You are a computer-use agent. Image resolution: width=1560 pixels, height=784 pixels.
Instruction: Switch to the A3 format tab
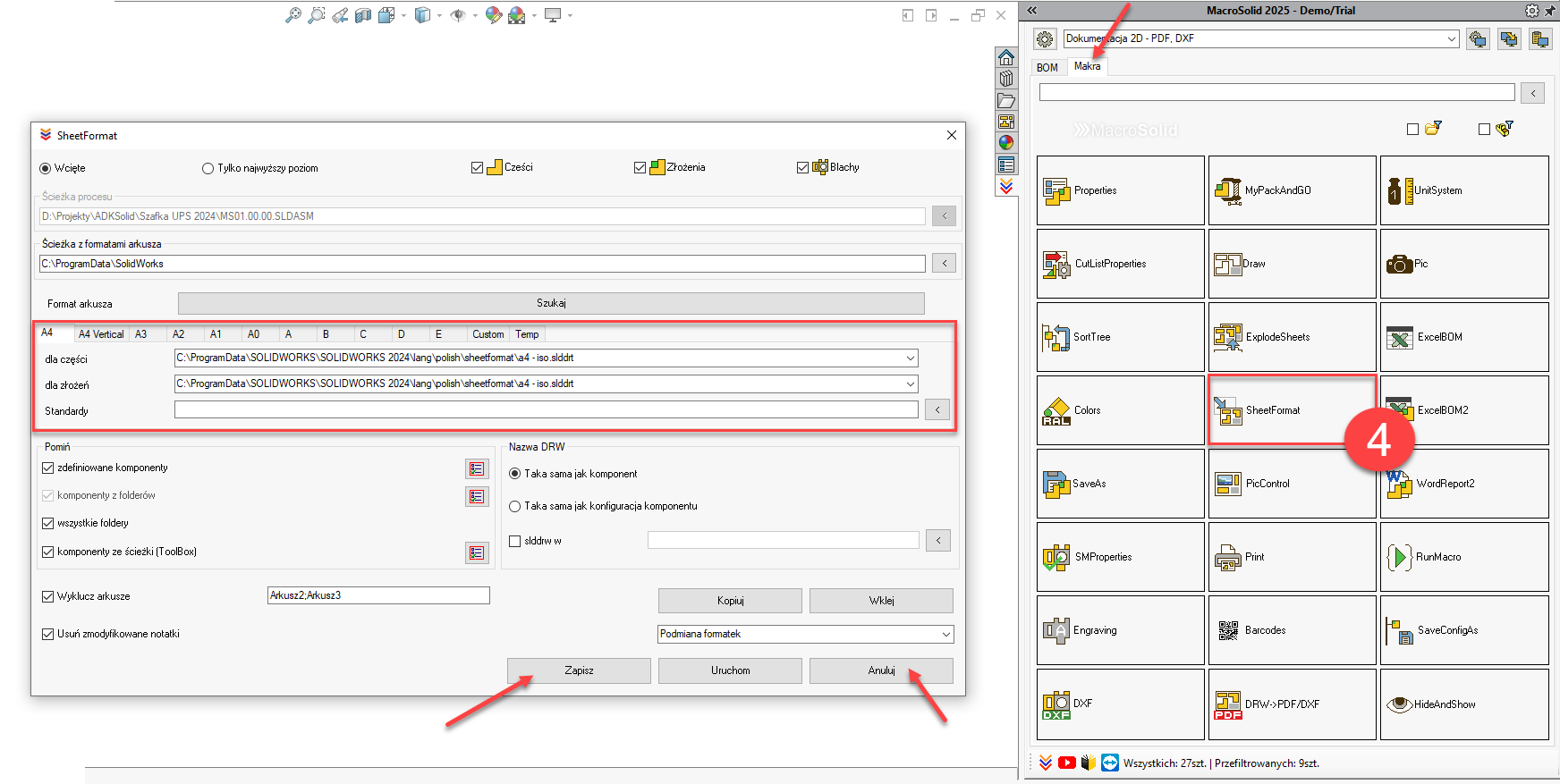point(140,334)
